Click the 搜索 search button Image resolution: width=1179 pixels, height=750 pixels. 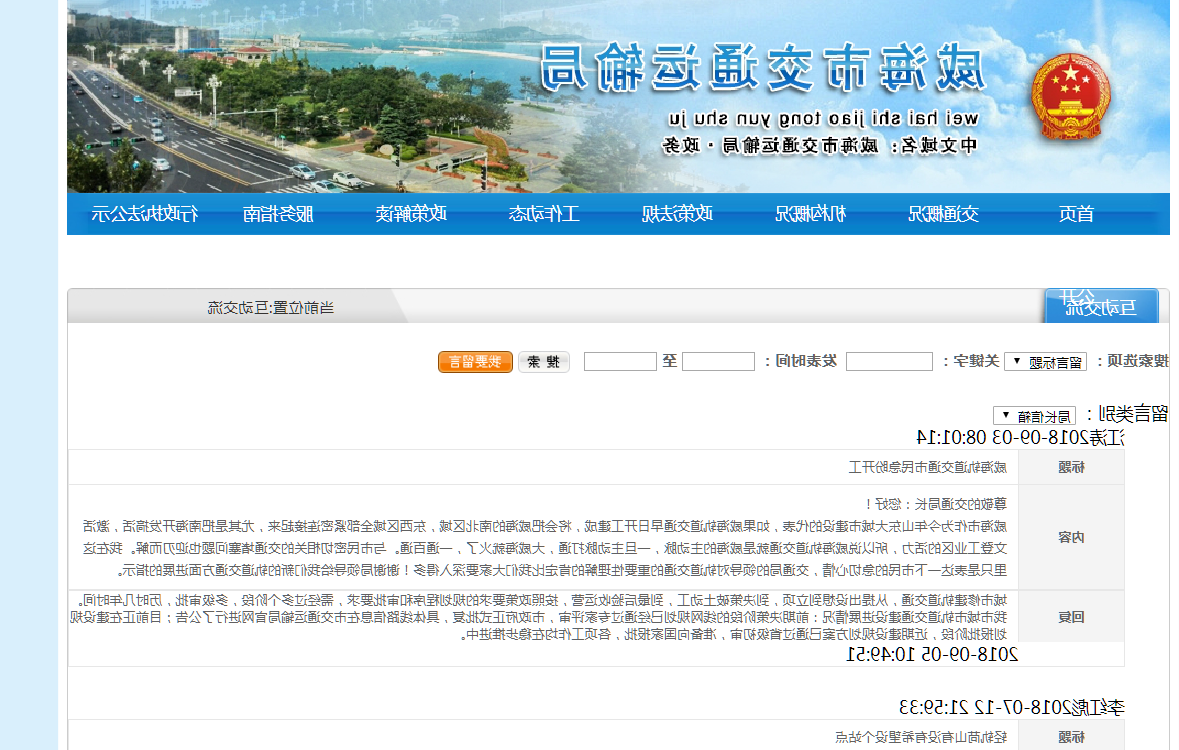544,362
